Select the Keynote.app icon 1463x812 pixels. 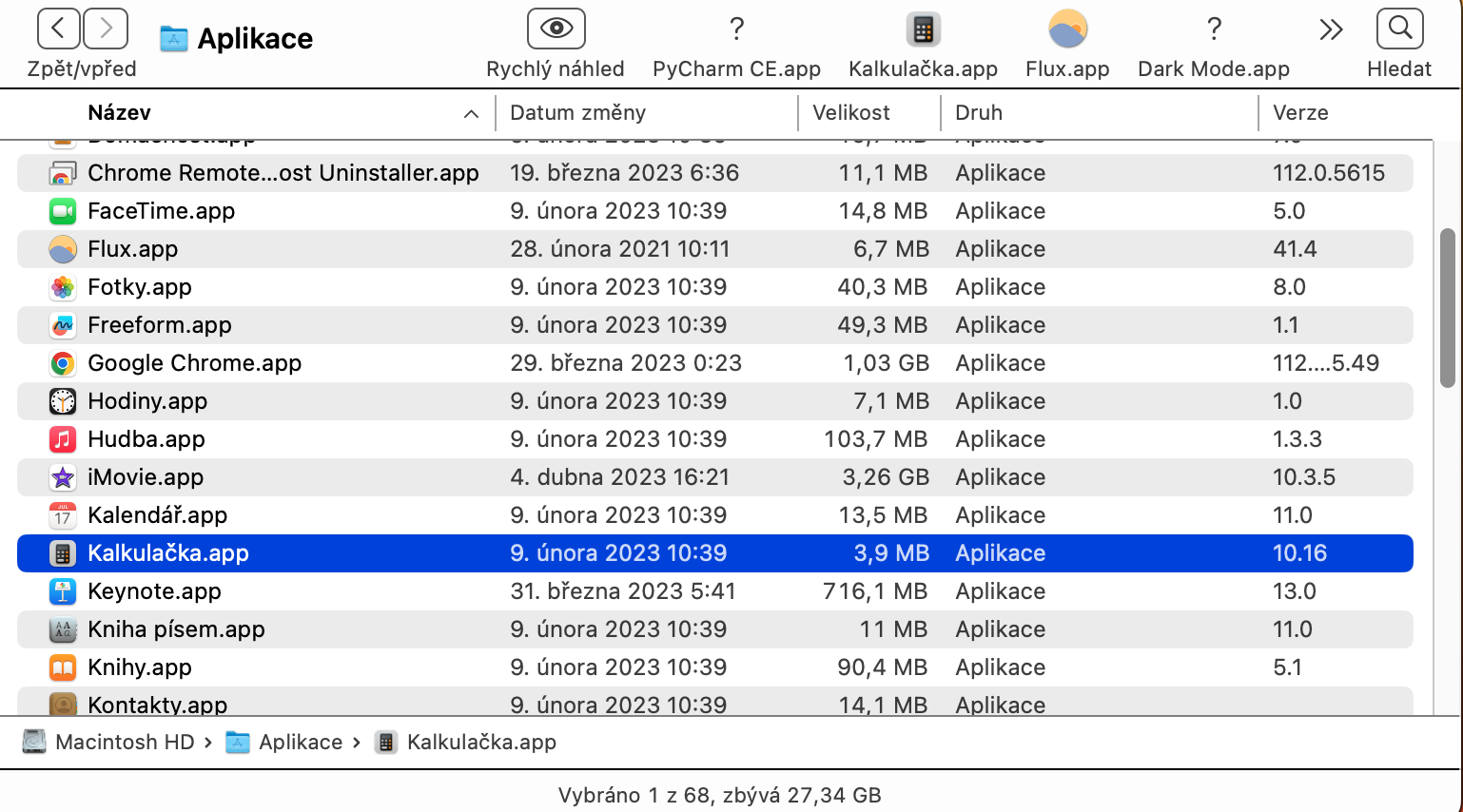(x=63, y=591)
